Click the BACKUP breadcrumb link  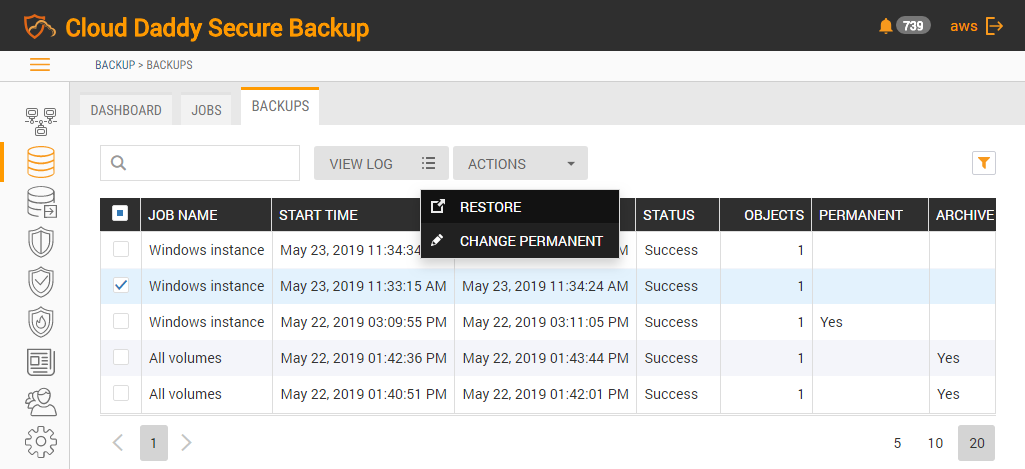pos(115,65)
